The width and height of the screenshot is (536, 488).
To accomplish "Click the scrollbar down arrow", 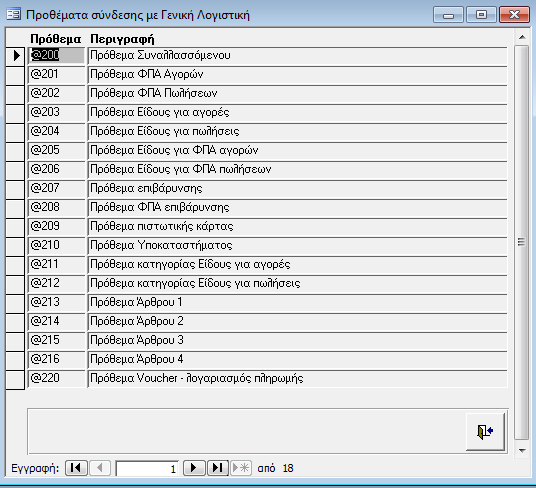I will click(x=522, y=450).
